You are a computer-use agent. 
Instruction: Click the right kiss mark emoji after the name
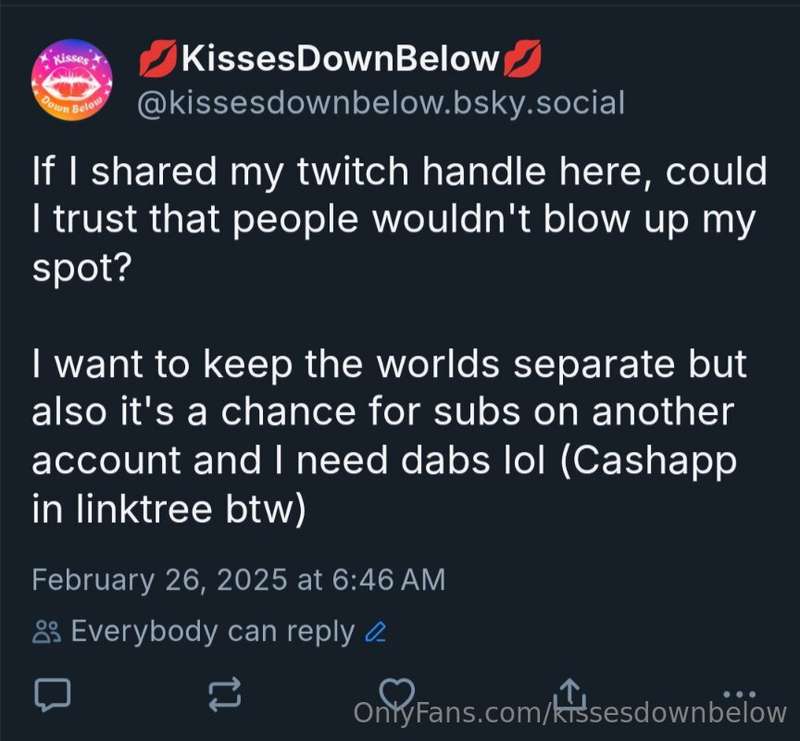(x=522, y=59)
